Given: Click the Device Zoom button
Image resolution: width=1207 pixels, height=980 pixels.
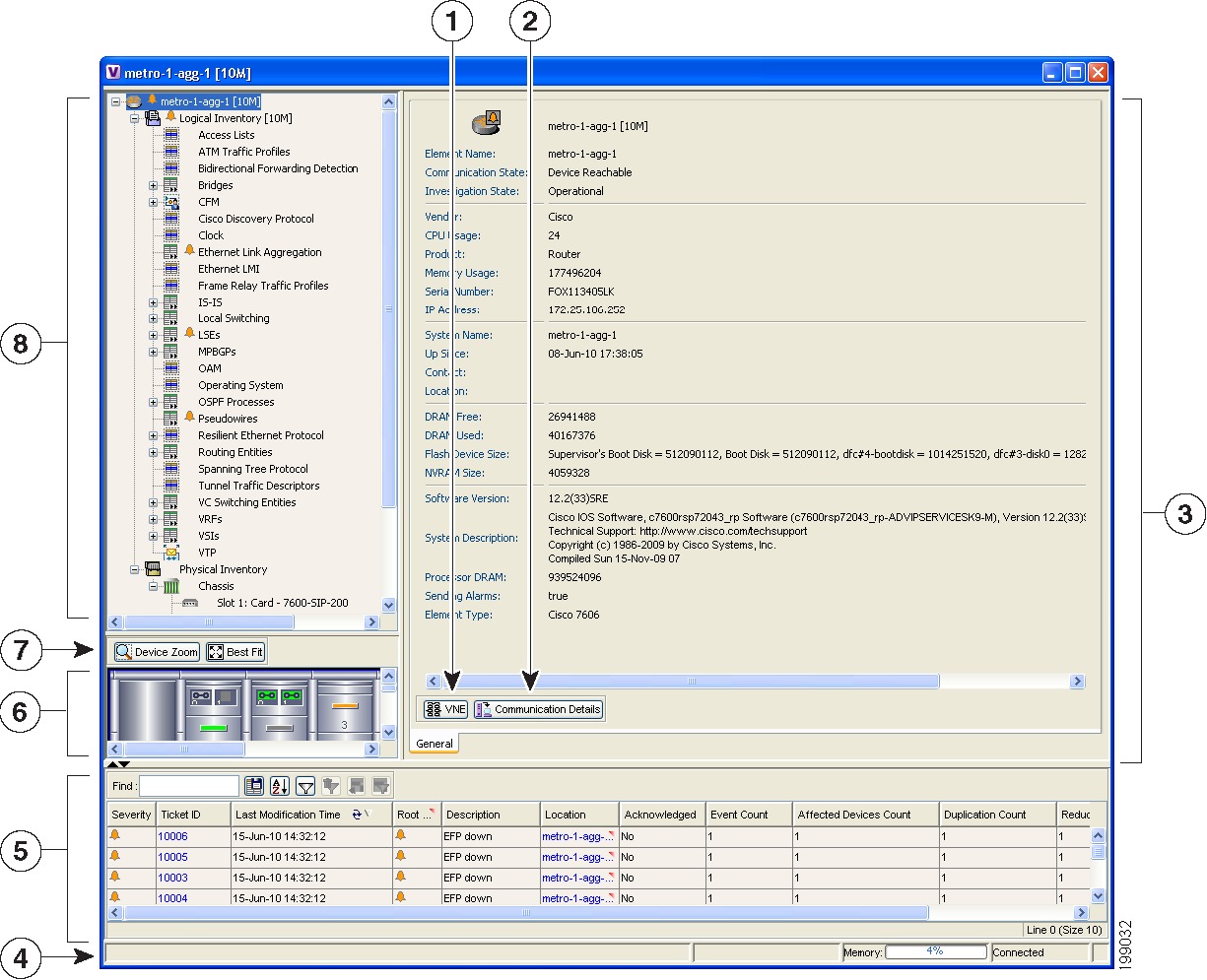Looking at the screenshot, I should [x=157, y=652].
